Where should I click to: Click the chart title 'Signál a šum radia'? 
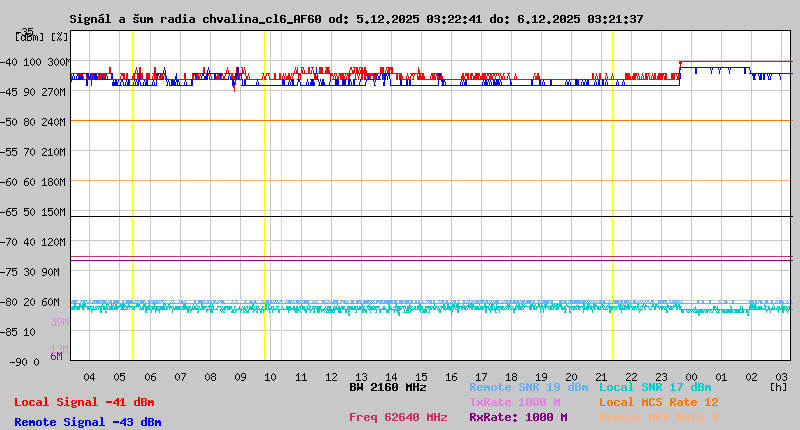pyautogui.click(x=141, y=19)
